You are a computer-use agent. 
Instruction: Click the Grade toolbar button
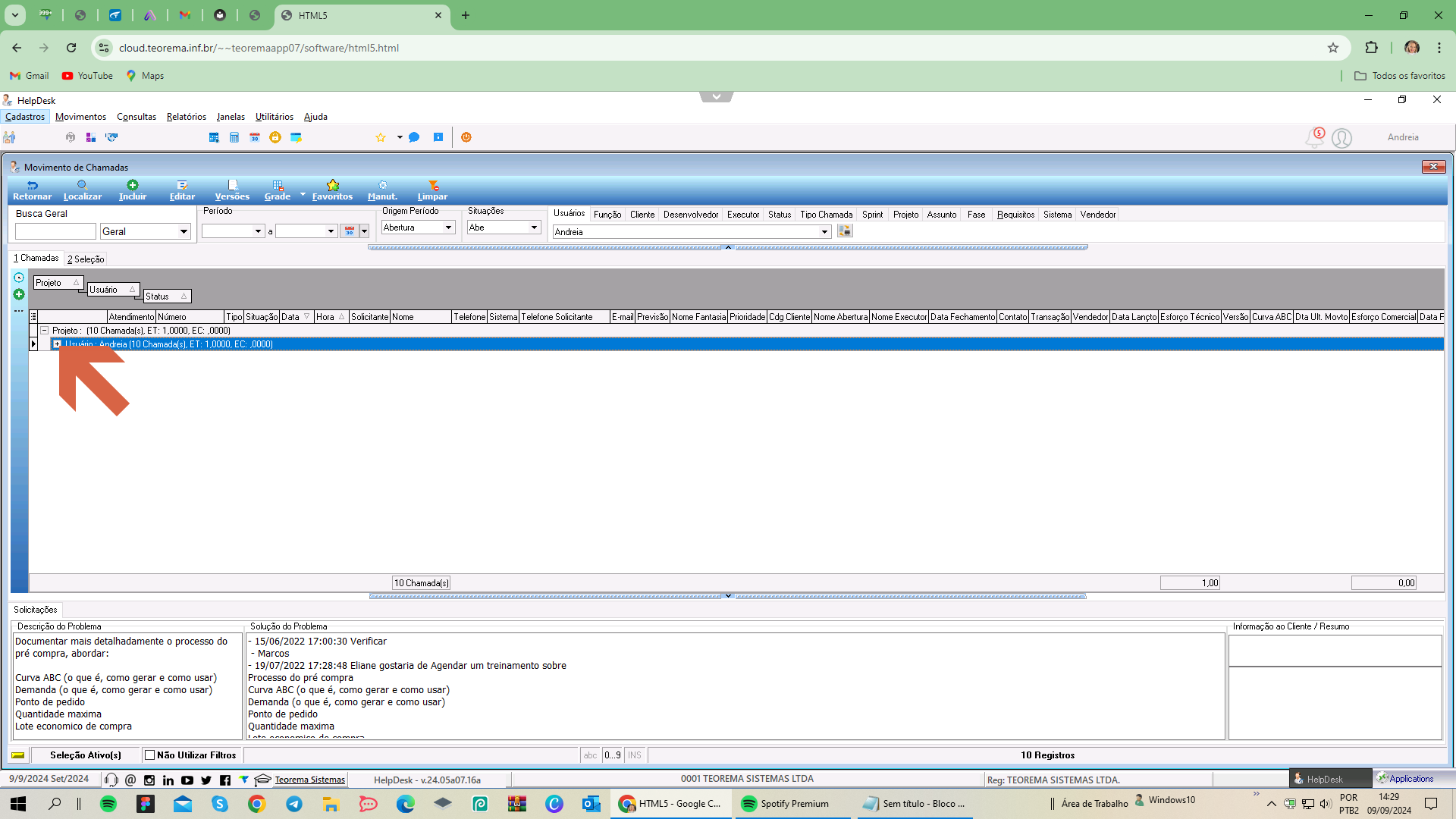(278, 190)
